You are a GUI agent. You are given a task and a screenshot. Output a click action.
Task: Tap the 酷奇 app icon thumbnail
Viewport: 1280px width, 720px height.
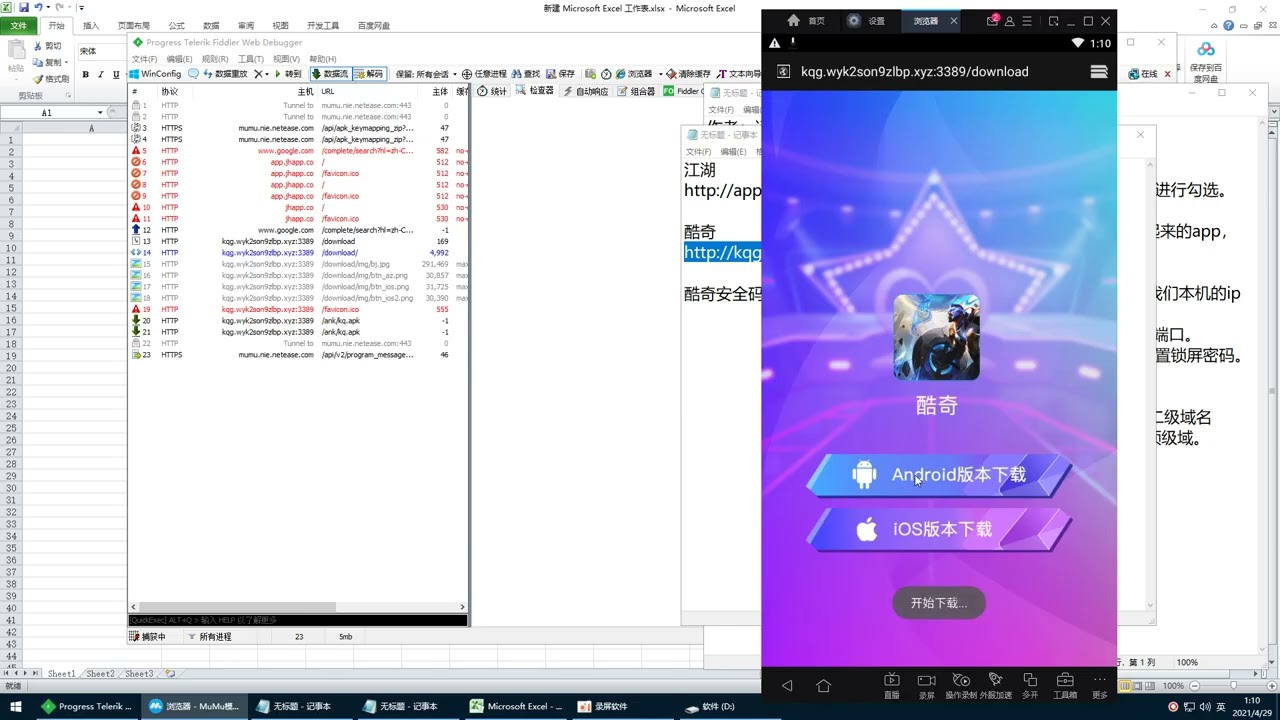pyautogui.click(x=936, y=337)
